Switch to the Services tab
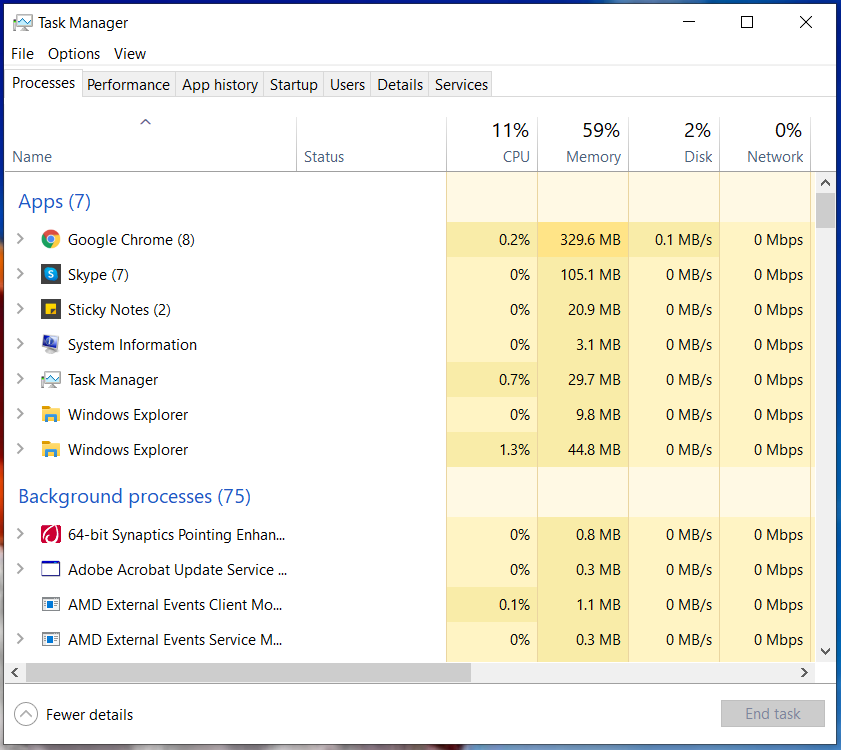 [x=461, y=85]
